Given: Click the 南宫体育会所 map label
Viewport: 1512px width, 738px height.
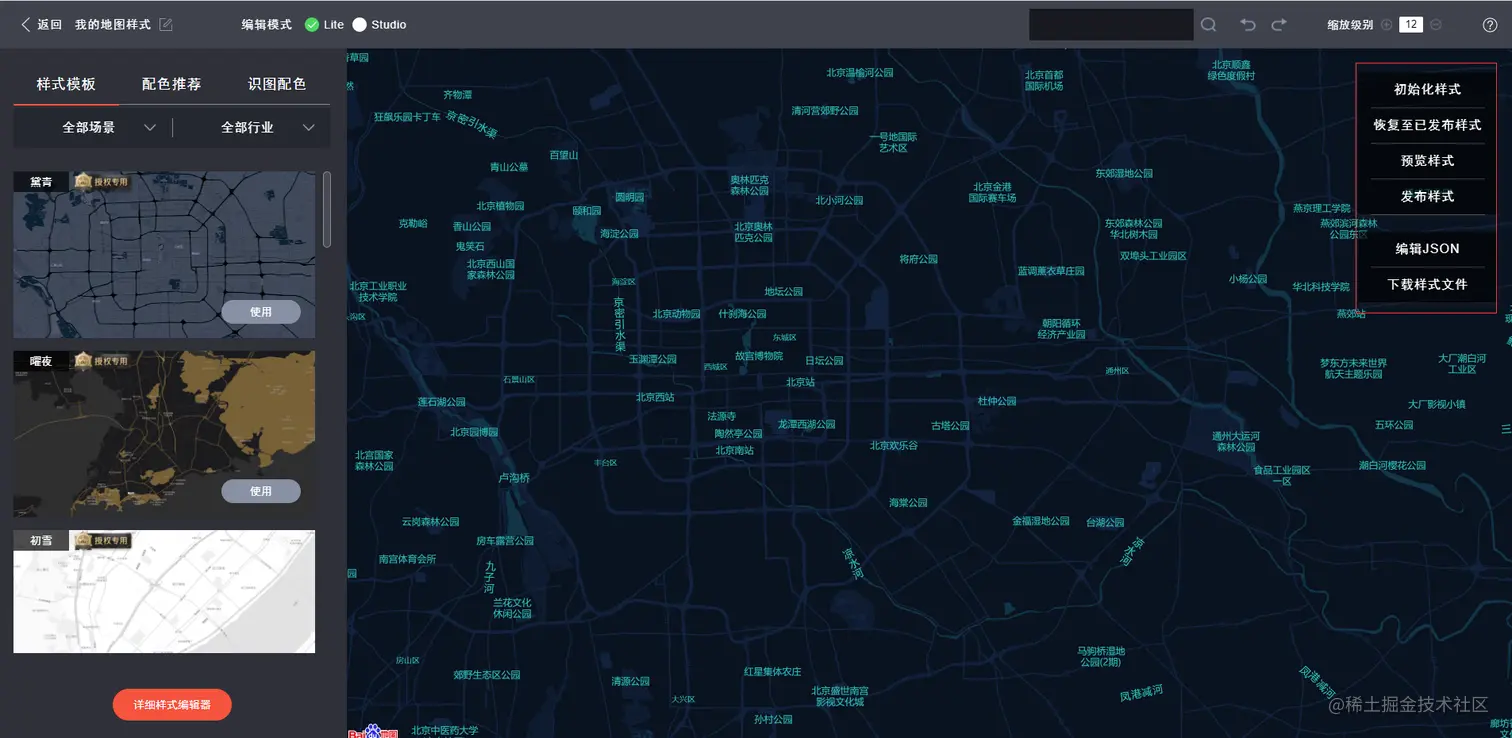Looking at the screenshot, I should (x=408, y=559).
